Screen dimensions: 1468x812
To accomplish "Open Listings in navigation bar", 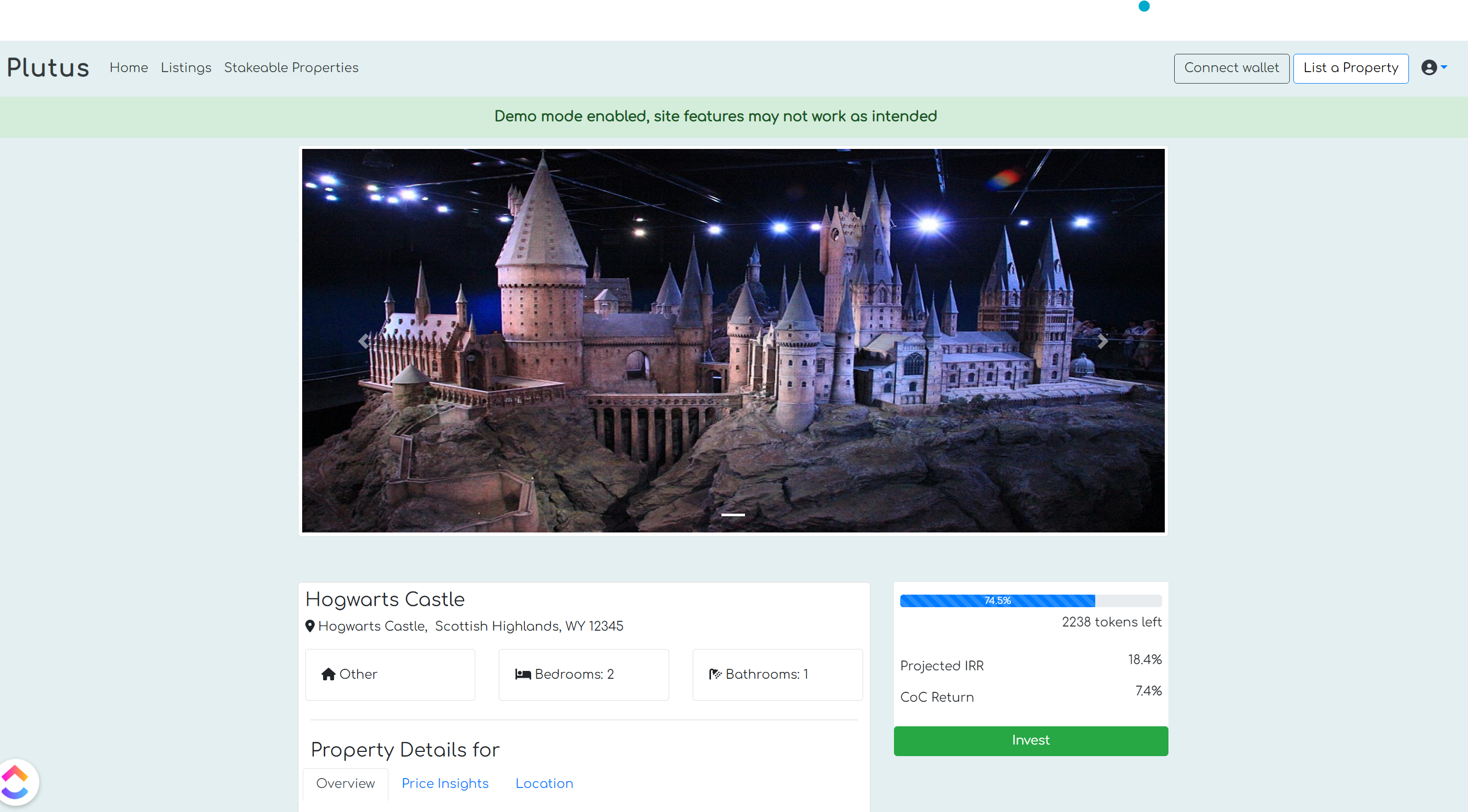I will [186, 68].
